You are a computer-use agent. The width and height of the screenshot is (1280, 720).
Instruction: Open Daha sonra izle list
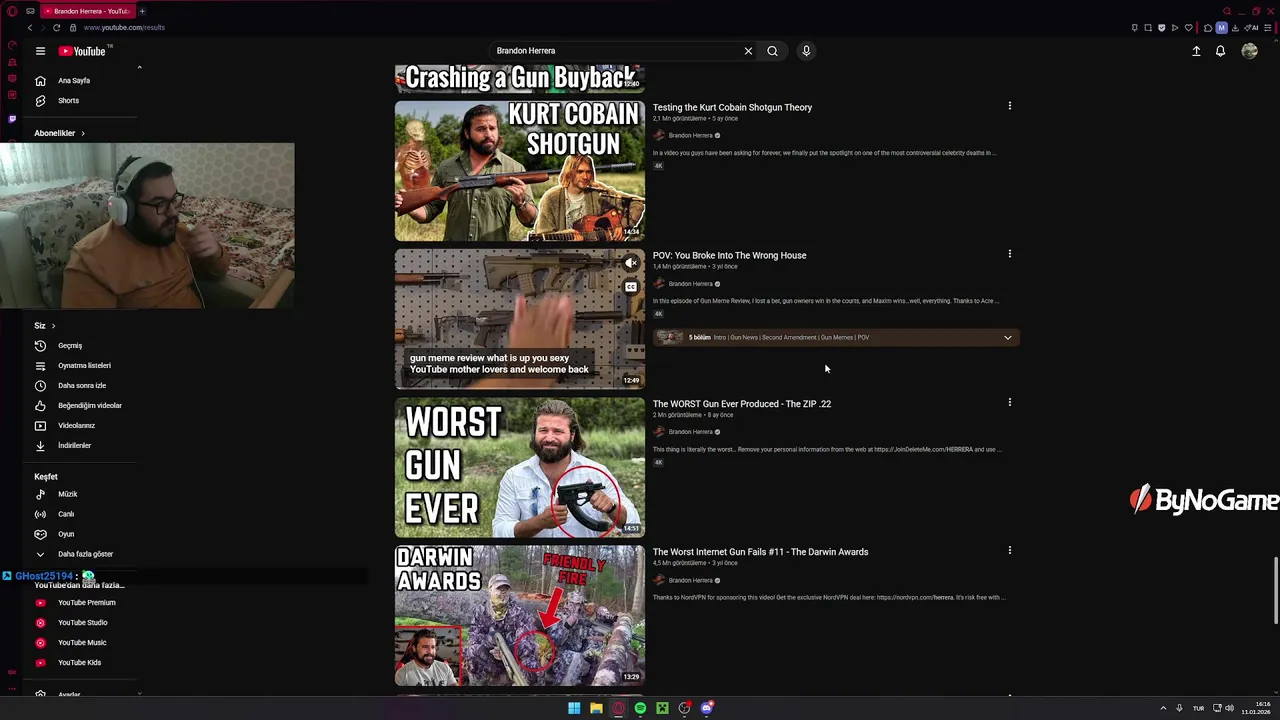coord(81,386)
